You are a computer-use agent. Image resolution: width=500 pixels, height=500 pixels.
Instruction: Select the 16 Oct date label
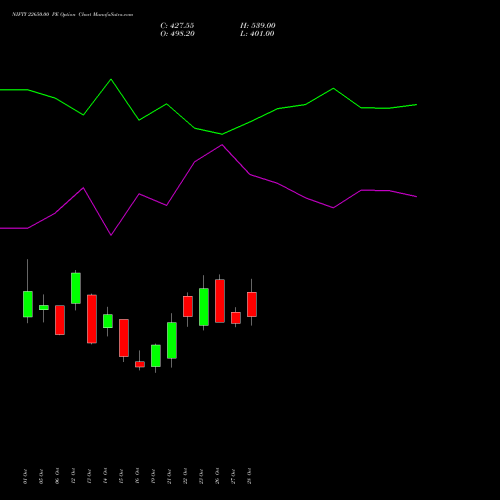tap(137, 476)
